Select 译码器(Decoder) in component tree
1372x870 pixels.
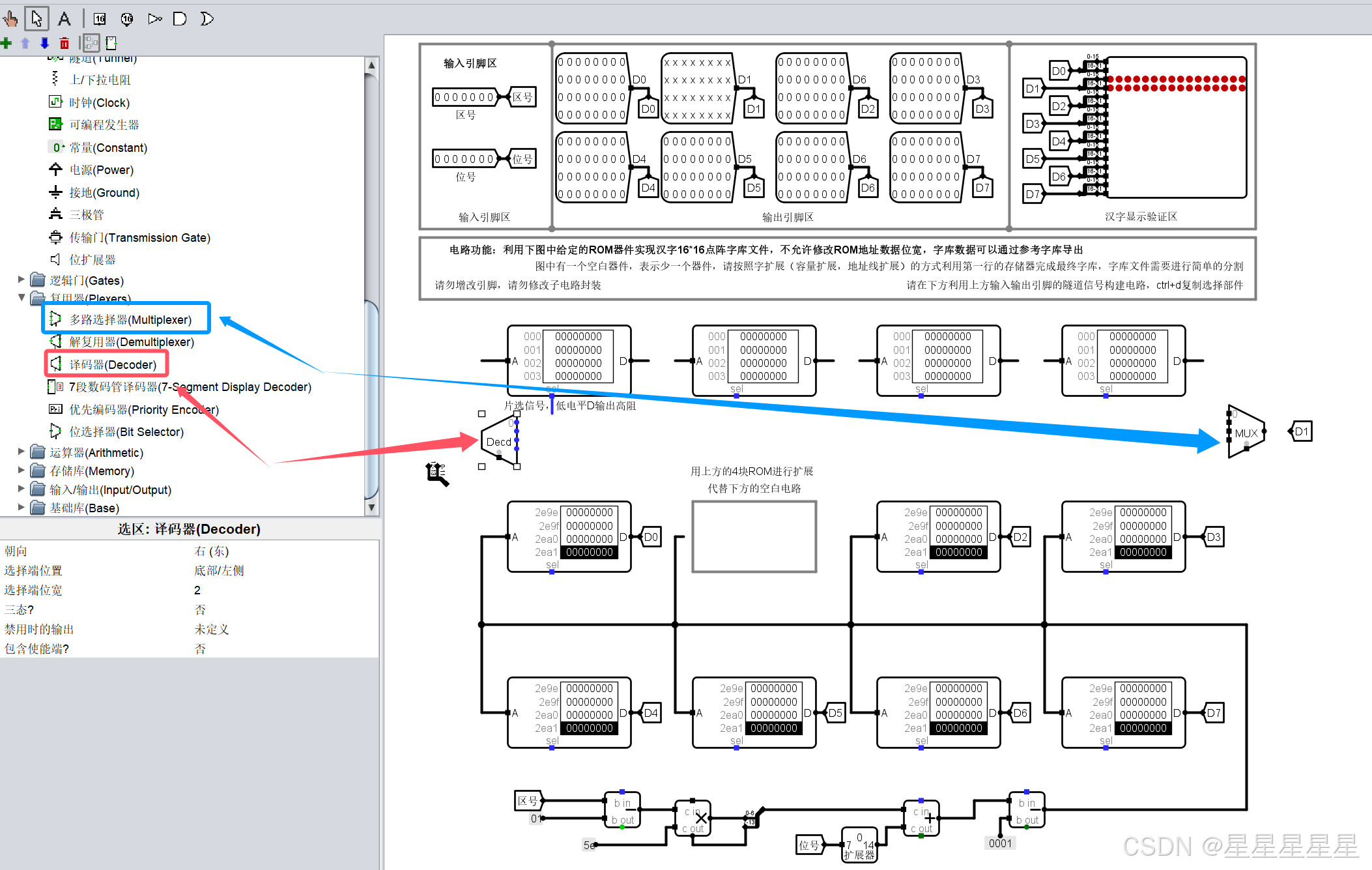(113, 365)
